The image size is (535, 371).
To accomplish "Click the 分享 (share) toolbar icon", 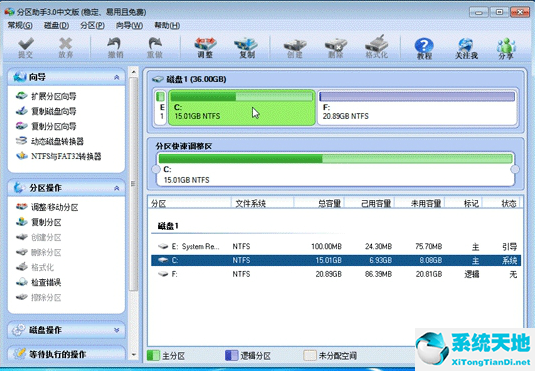I will [x=506, y=48].
